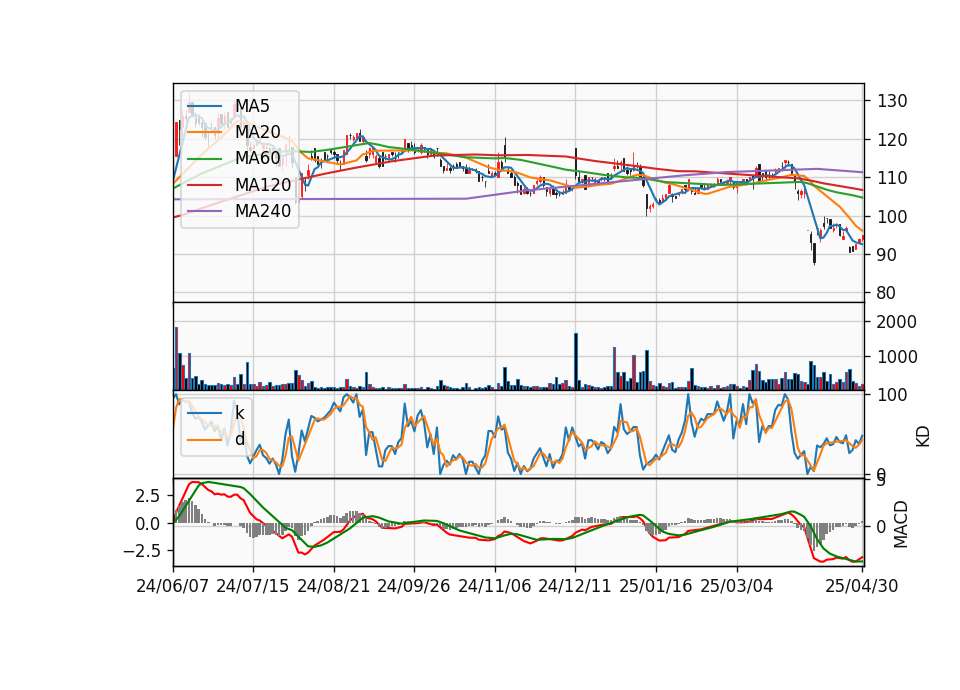Click the MACD axis title
Image resolution: width=960 pixels, height=690 pixels.
click(x=901, y=525)
